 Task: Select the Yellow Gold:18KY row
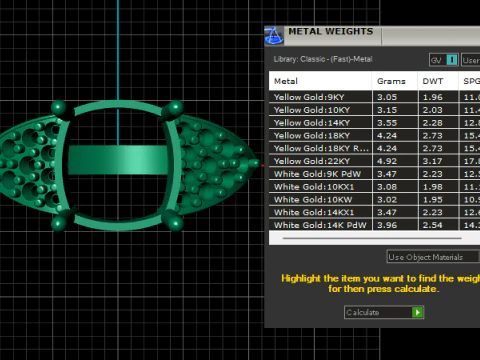[x=374, y=135]
